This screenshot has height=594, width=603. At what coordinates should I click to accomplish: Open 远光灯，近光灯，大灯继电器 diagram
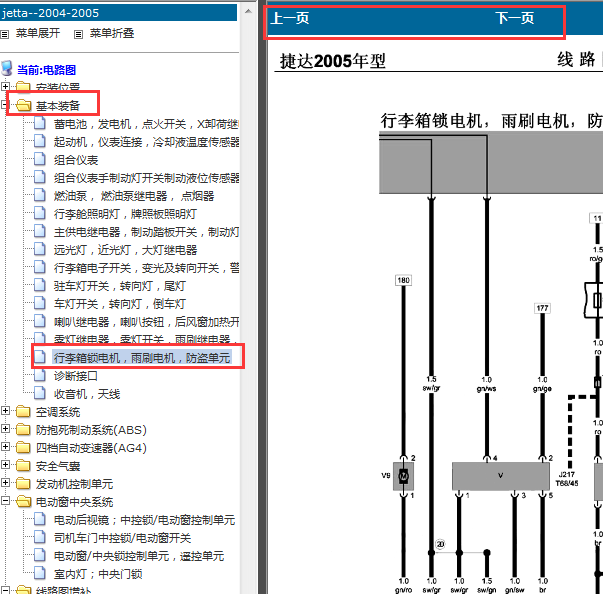tap(125, 250)
